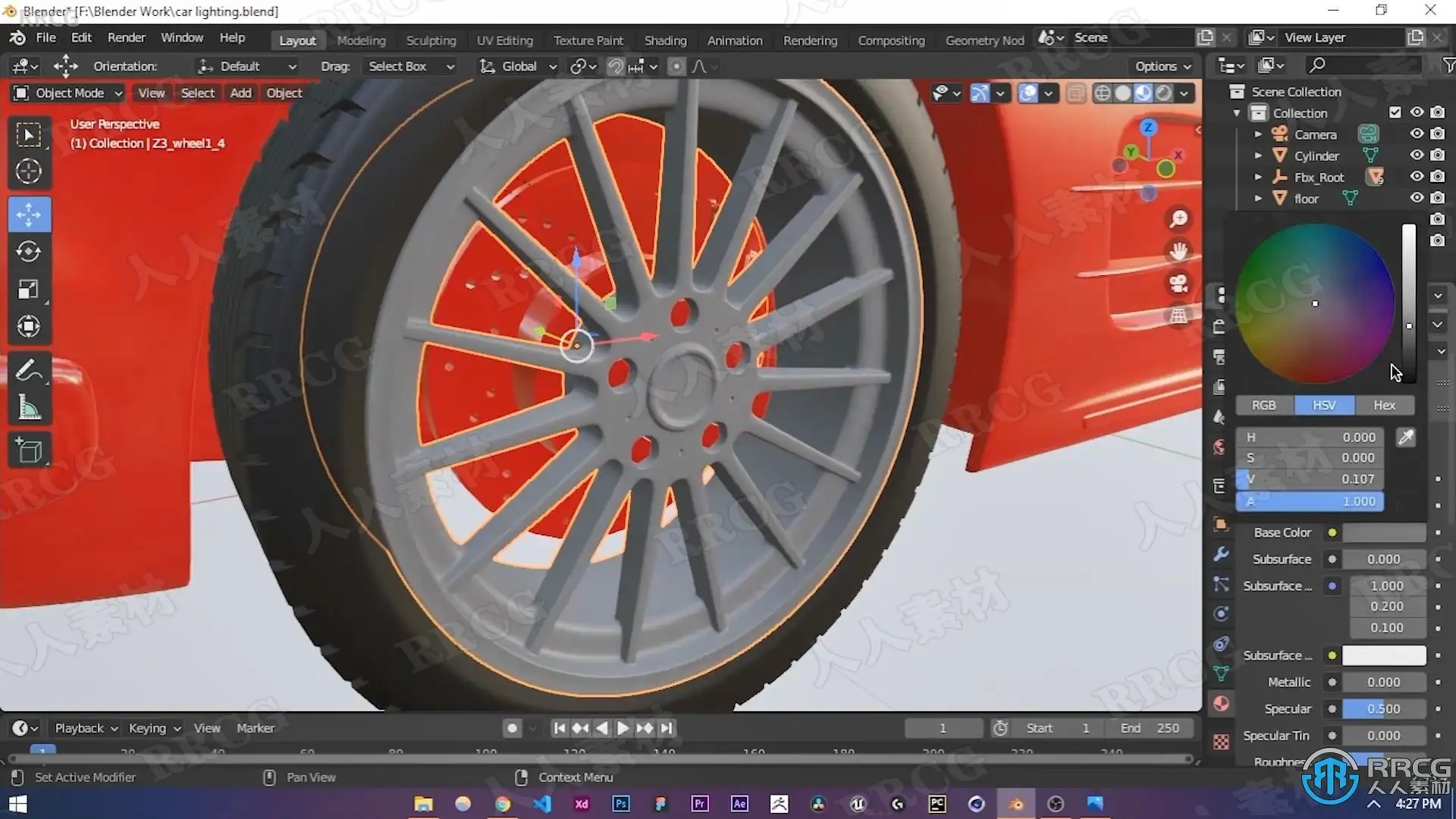Pick color with the eyedropper icon
Image resolution: width=1456 pixels, height=819 pixels.
click(x=1405, y=438)
